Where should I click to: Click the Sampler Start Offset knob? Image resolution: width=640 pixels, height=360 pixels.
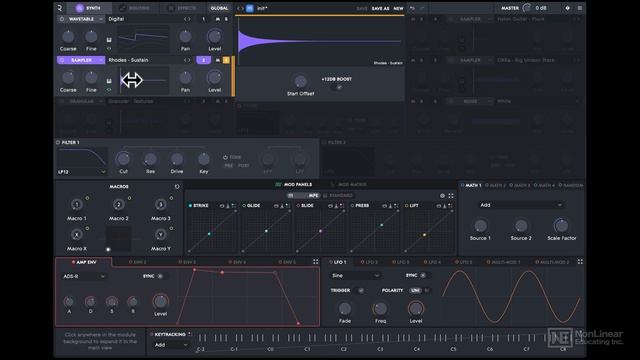[300, 81]
